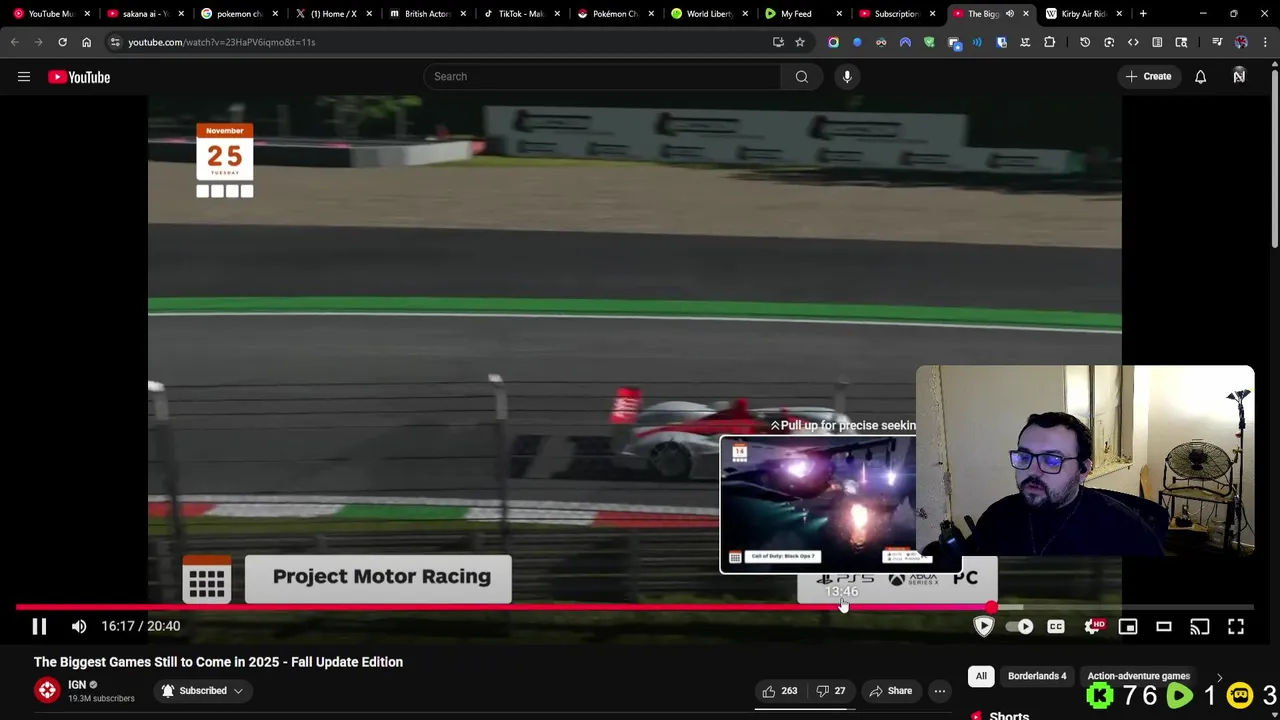This screenshot has height=720, width=1280.
Task: Dislike the video showing 27
Action: pyautogui.click(x=831, y=691)
